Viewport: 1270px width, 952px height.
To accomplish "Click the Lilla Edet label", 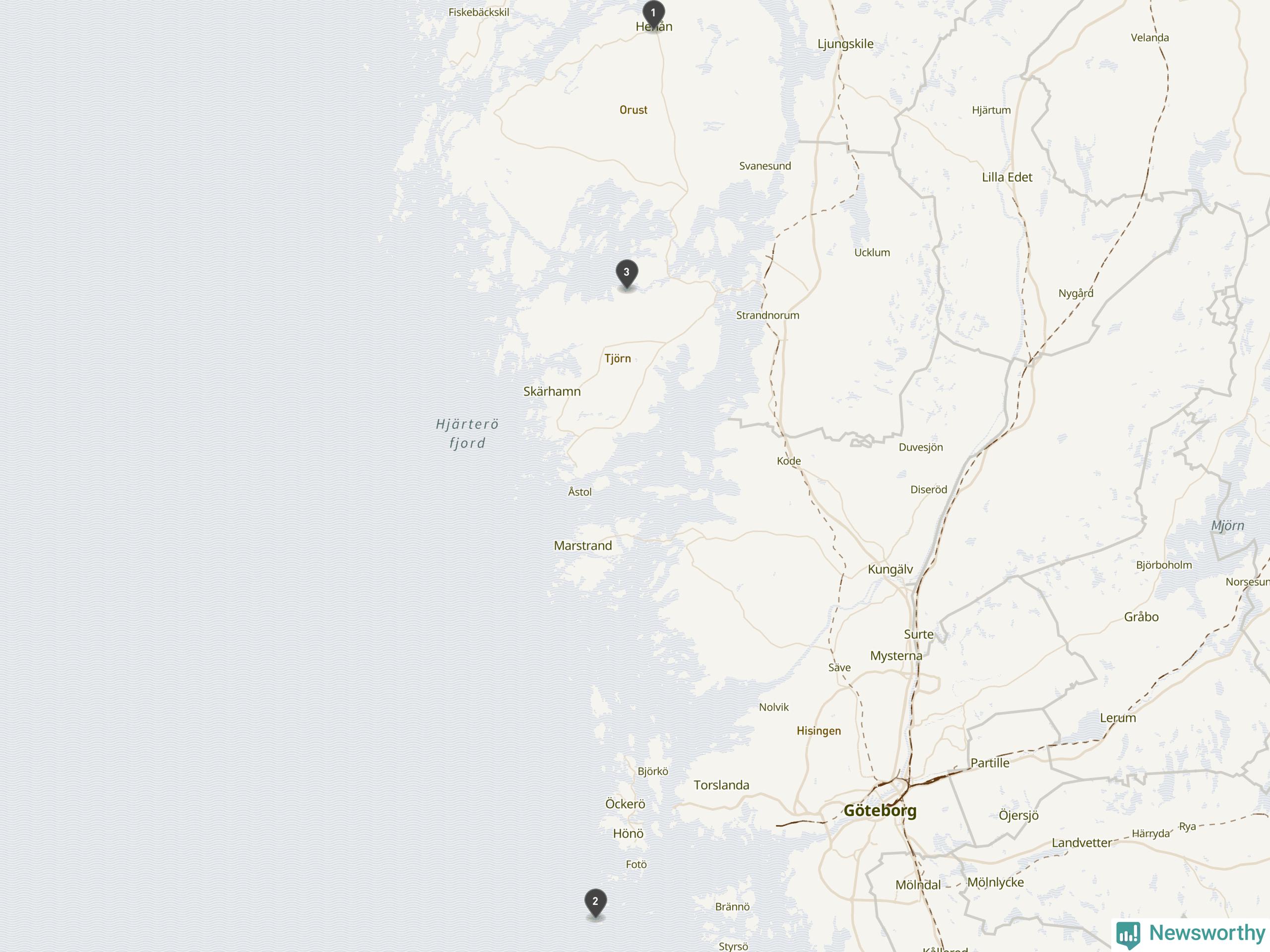I will click(x=1007, y=178).
